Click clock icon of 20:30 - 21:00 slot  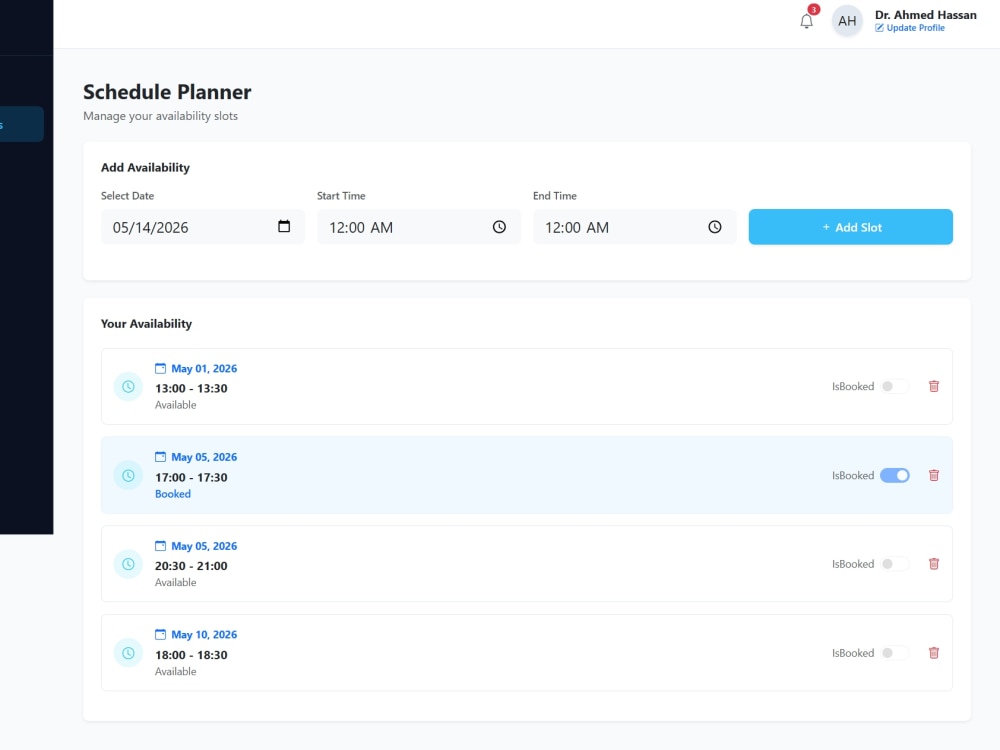click(x=128, y=564)
